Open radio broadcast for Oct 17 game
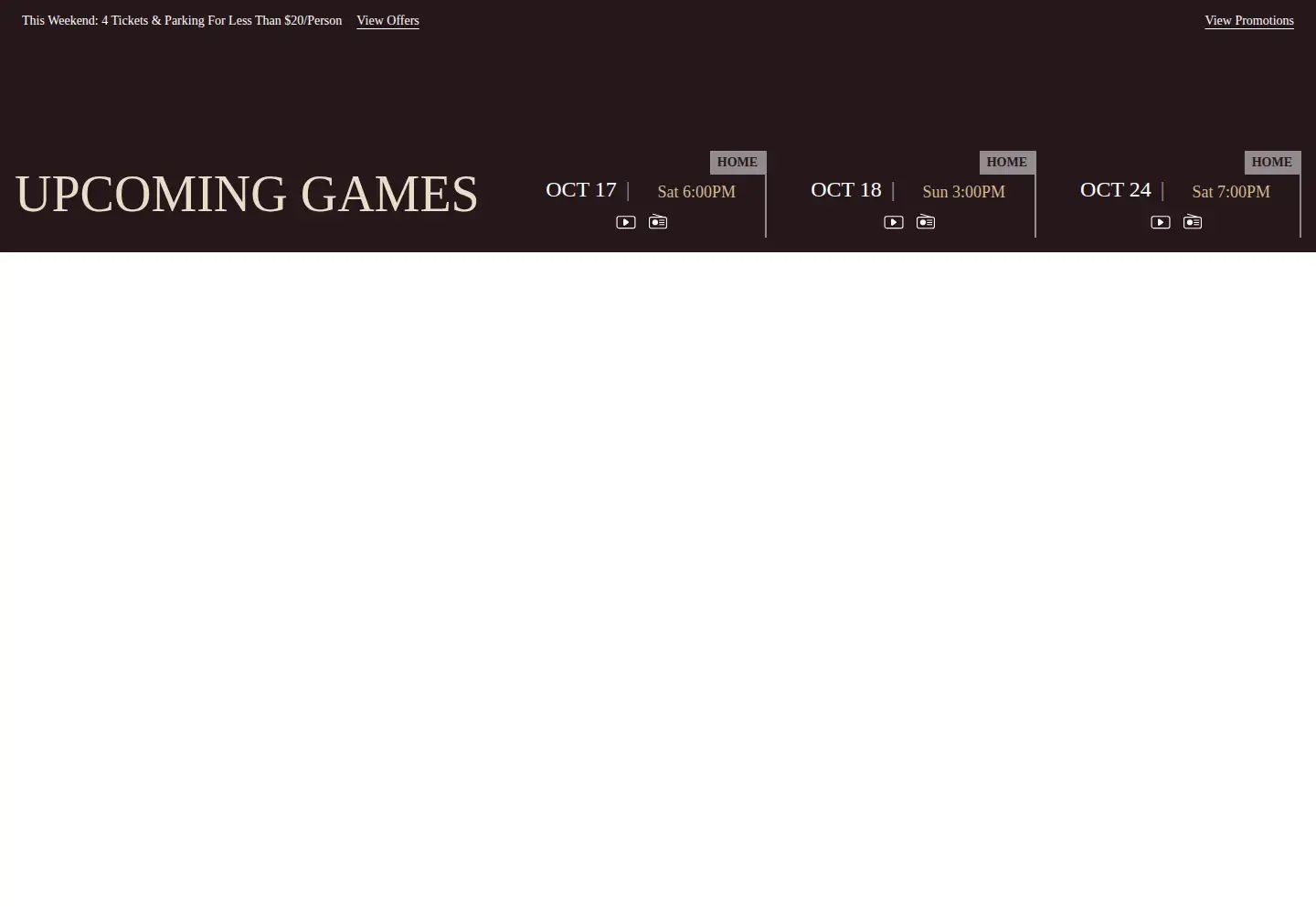The image size is (1316, 914). [658, 221]
